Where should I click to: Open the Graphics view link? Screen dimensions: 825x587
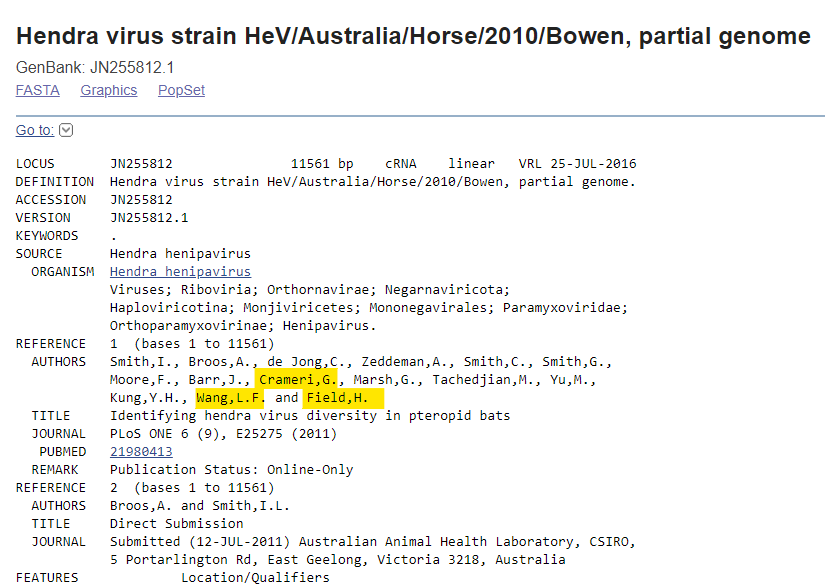[x=108, y=91]
